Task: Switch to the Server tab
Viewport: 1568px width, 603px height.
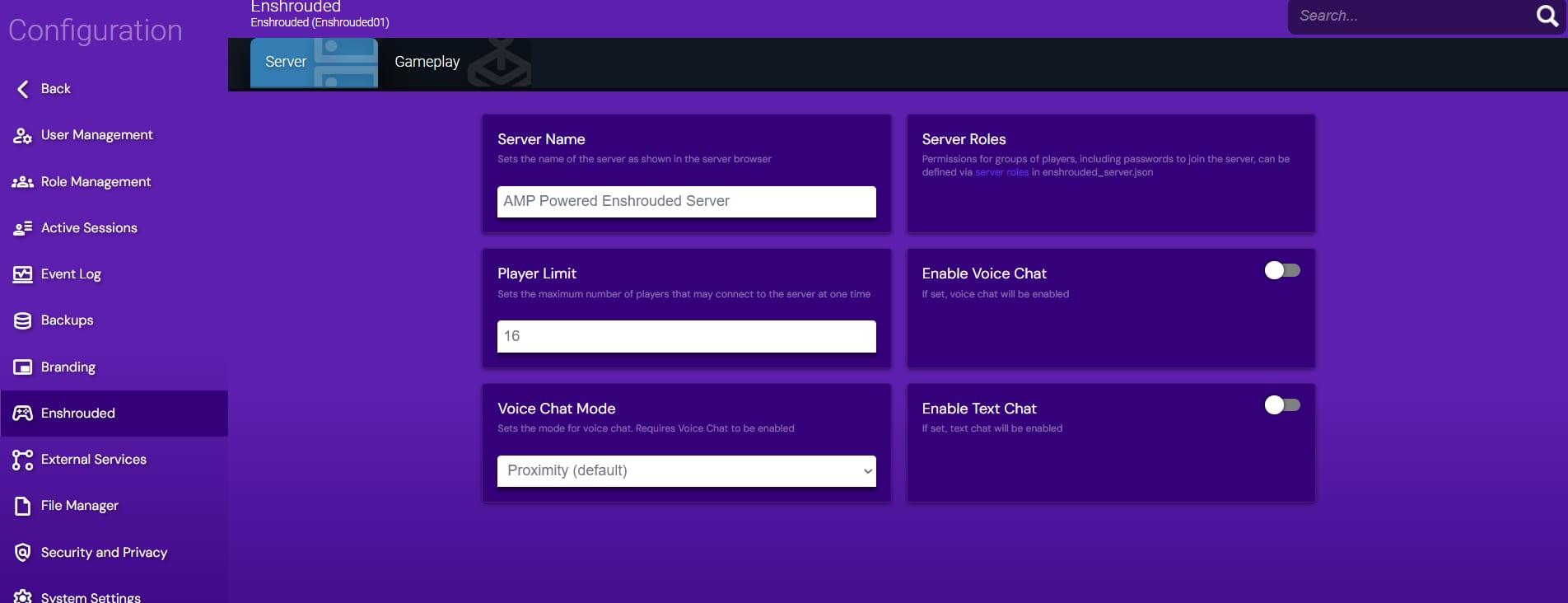Action: point(314,63)
